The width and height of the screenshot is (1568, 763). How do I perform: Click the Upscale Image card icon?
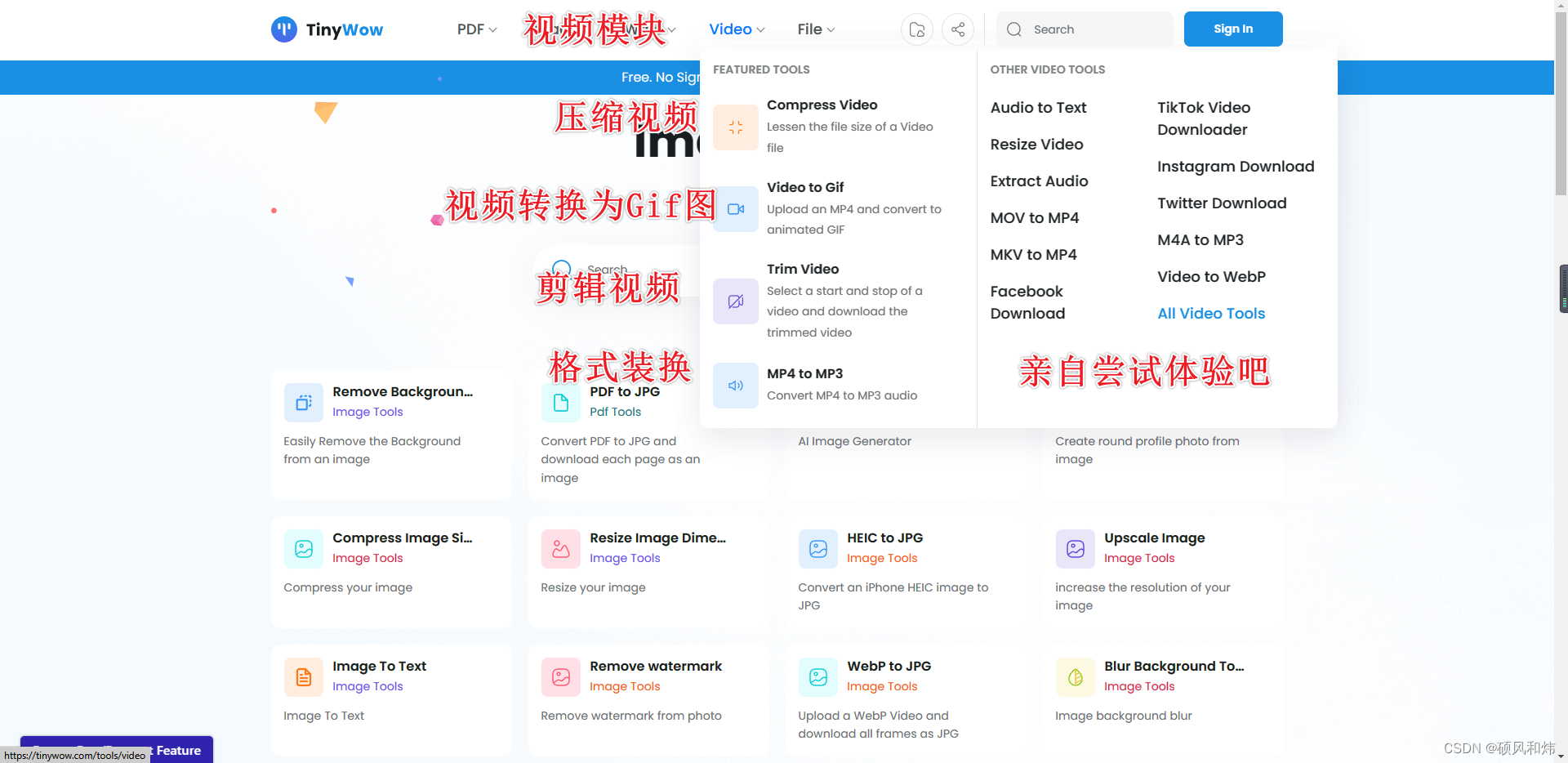pyautogui.click(x=1076, y=549)
